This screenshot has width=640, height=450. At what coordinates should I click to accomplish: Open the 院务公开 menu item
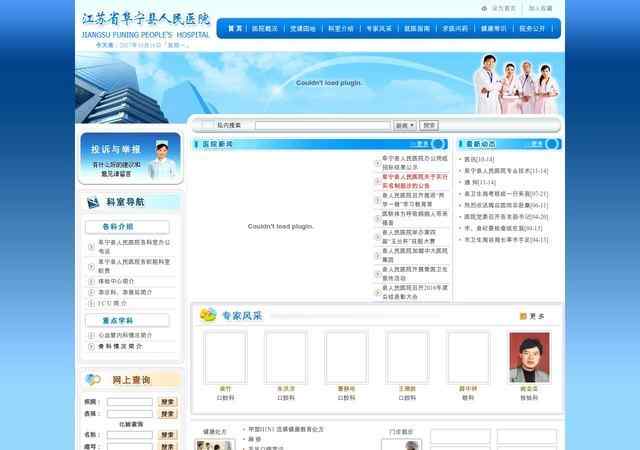531,29
